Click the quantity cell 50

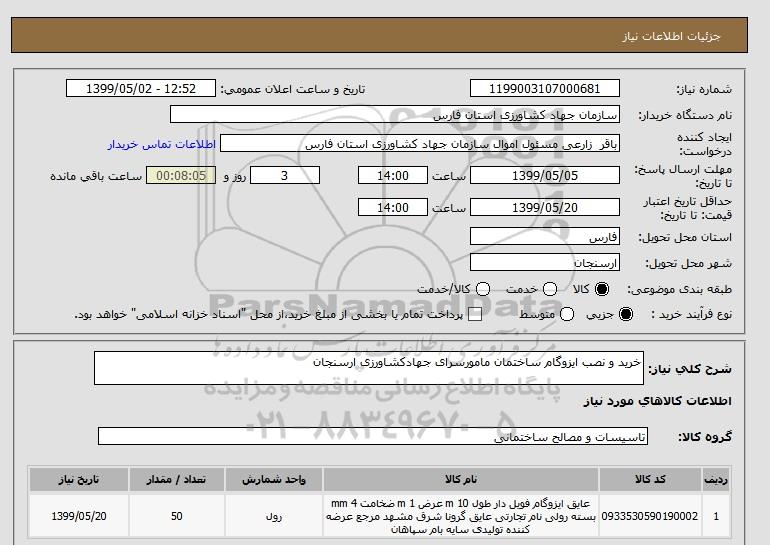point(176,516)
